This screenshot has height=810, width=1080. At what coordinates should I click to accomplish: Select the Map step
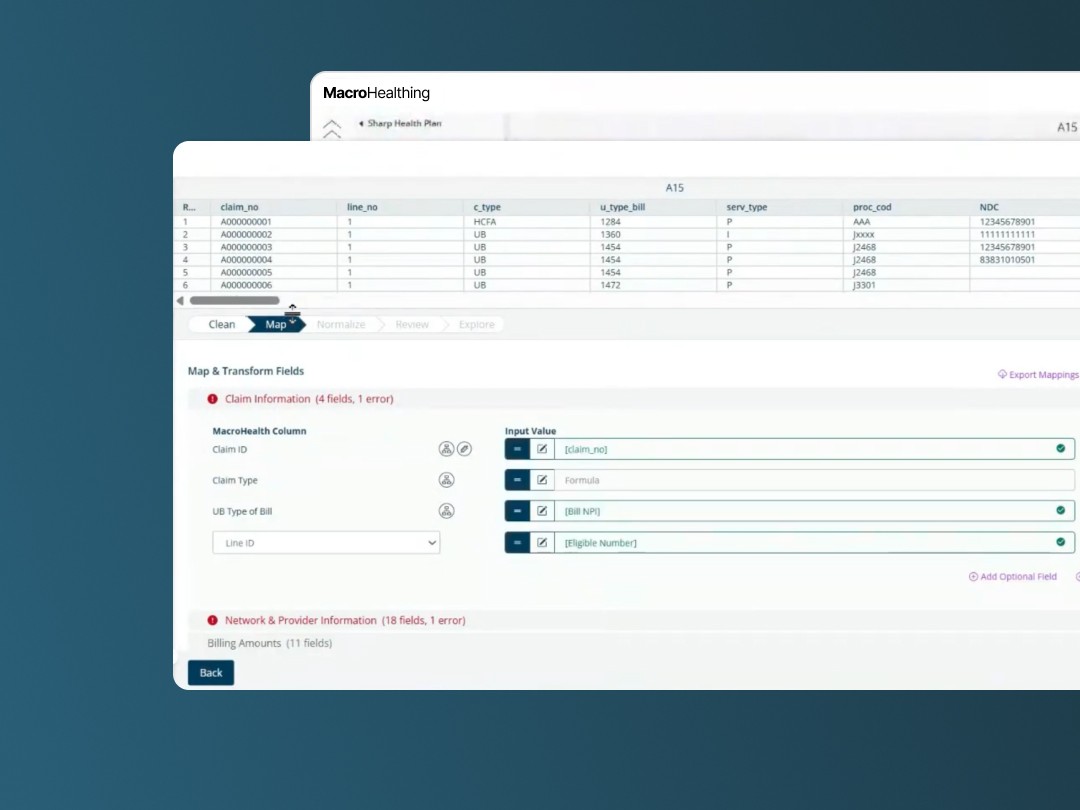pos(276,324)
